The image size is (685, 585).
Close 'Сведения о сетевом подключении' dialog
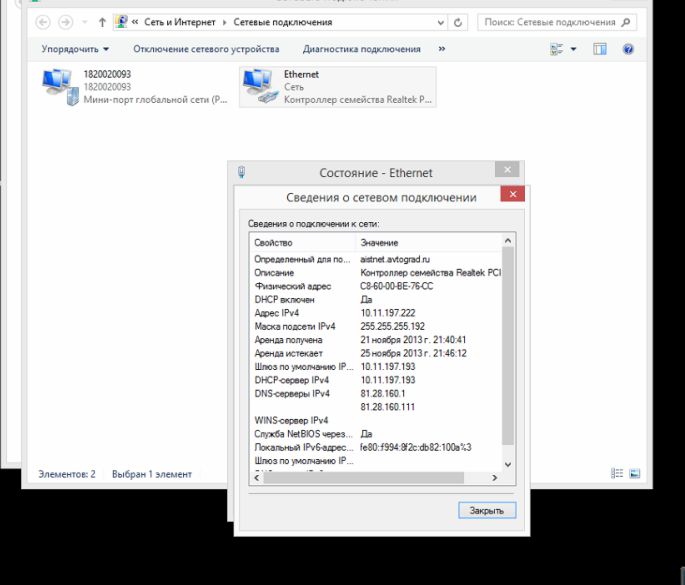tap(513, 194)
